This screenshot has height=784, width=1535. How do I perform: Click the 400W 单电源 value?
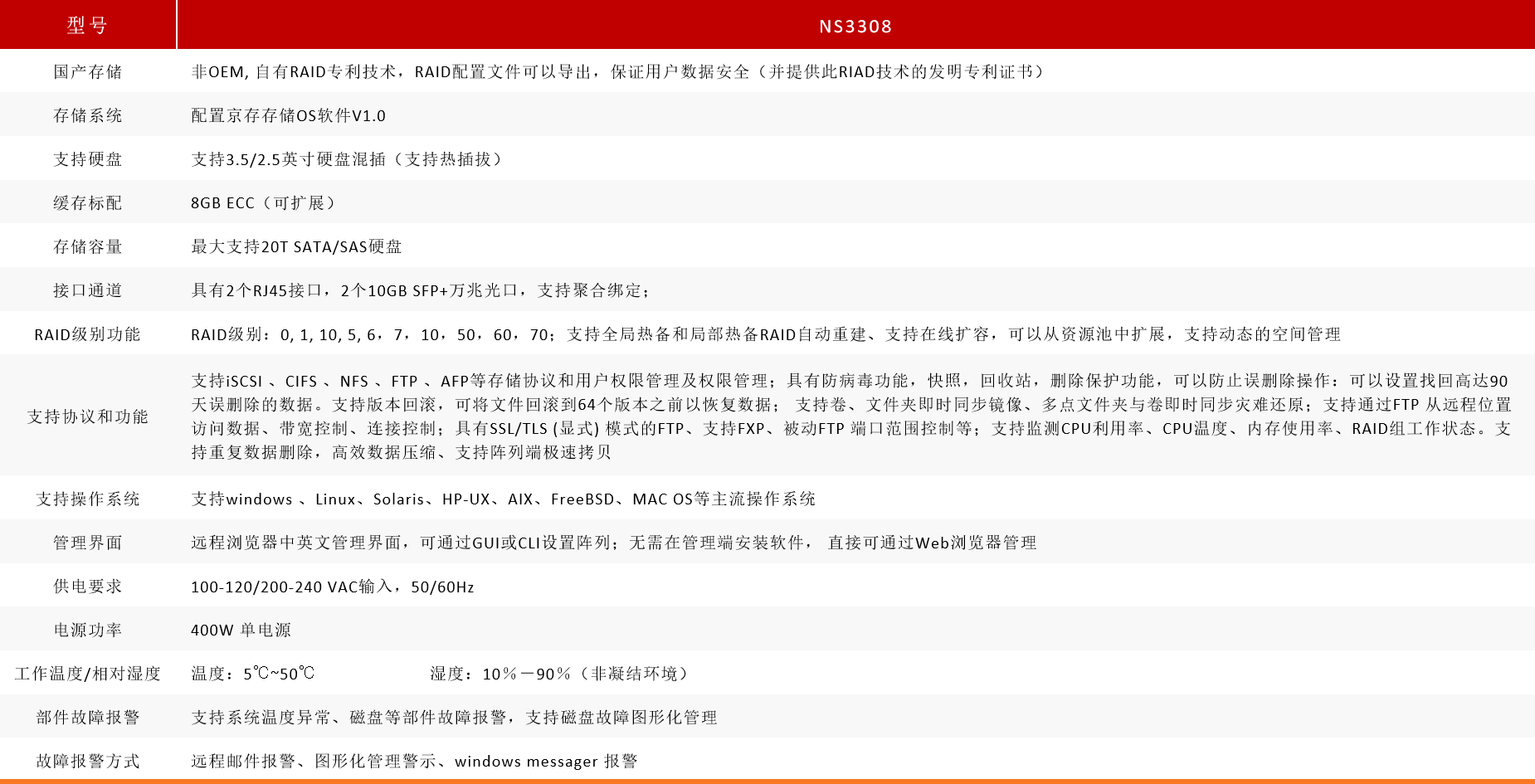click(241, 630)
